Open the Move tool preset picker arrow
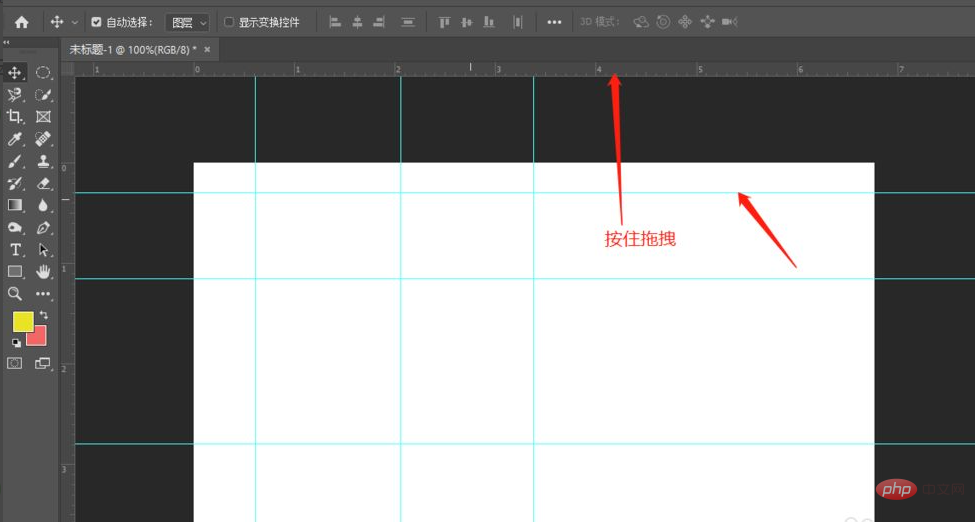This screenshot has width=975, height=522. click(75, 22)
